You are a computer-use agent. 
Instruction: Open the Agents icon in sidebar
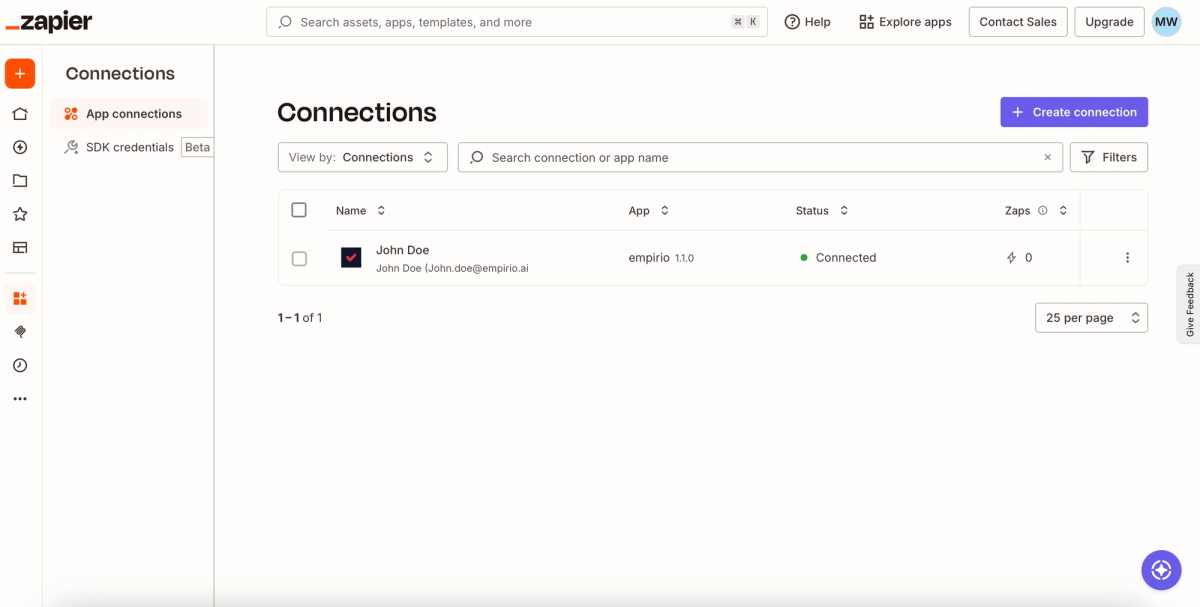[20, 332]
